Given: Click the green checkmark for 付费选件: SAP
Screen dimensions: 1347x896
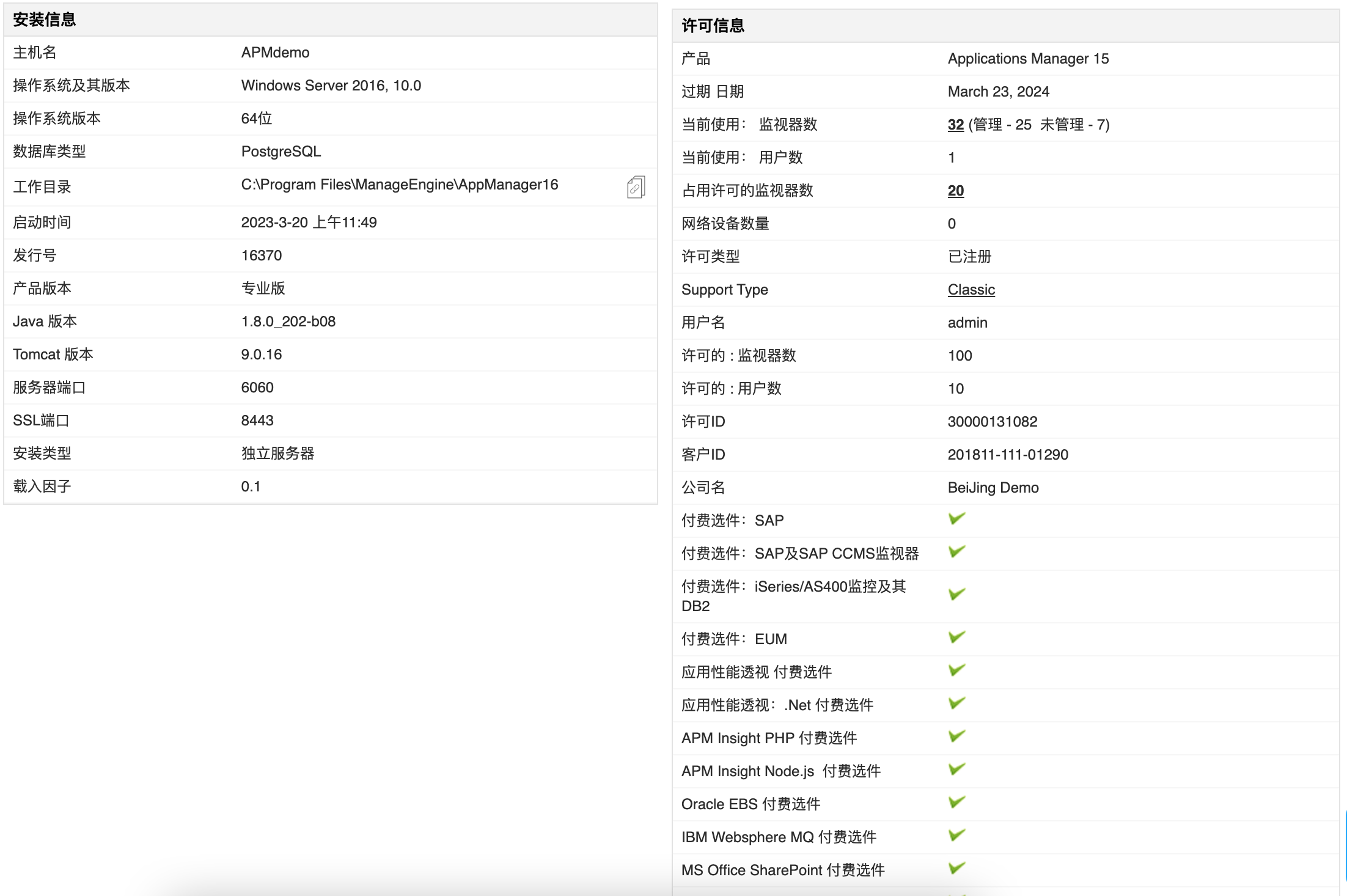Looking at the screenshot, I should click(957, 519).
